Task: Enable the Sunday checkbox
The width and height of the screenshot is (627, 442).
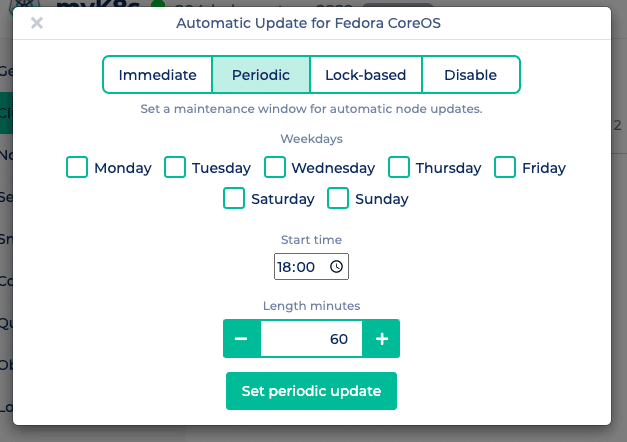Action: [339, 198]
